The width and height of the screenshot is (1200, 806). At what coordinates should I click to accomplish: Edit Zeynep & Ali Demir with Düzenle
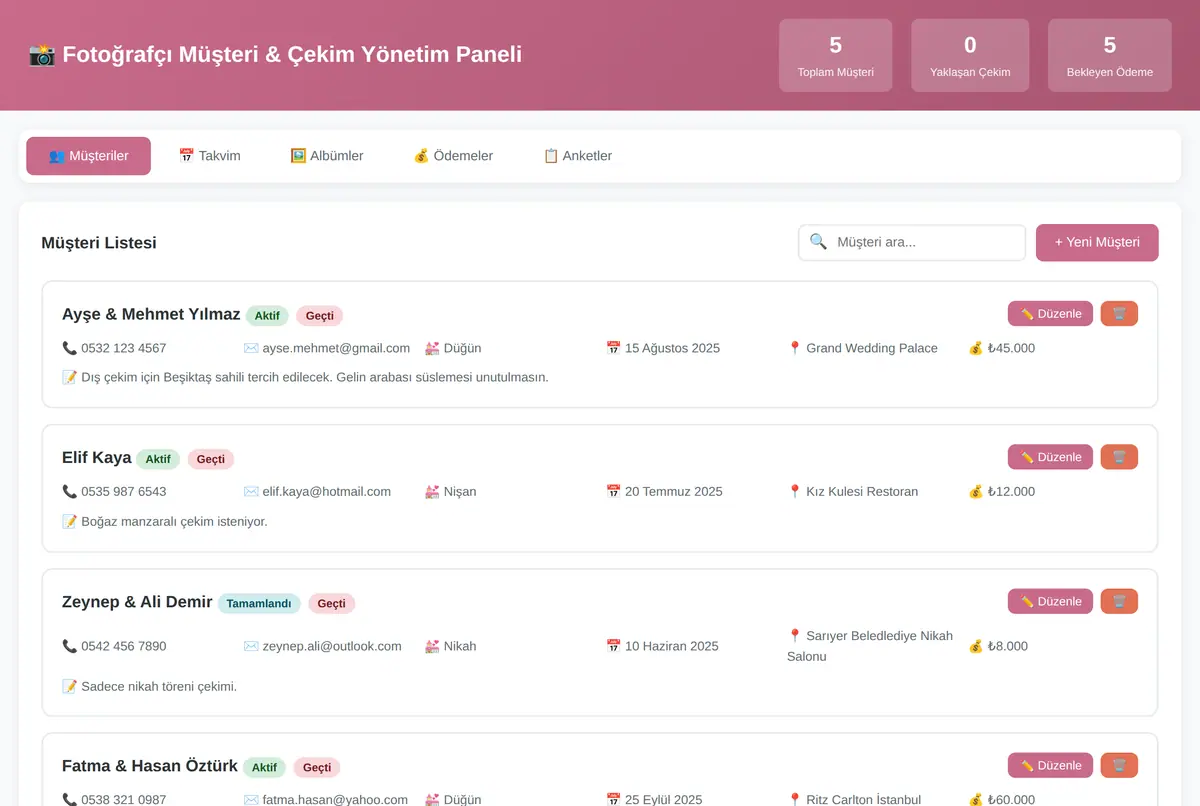click(1050, 601)
